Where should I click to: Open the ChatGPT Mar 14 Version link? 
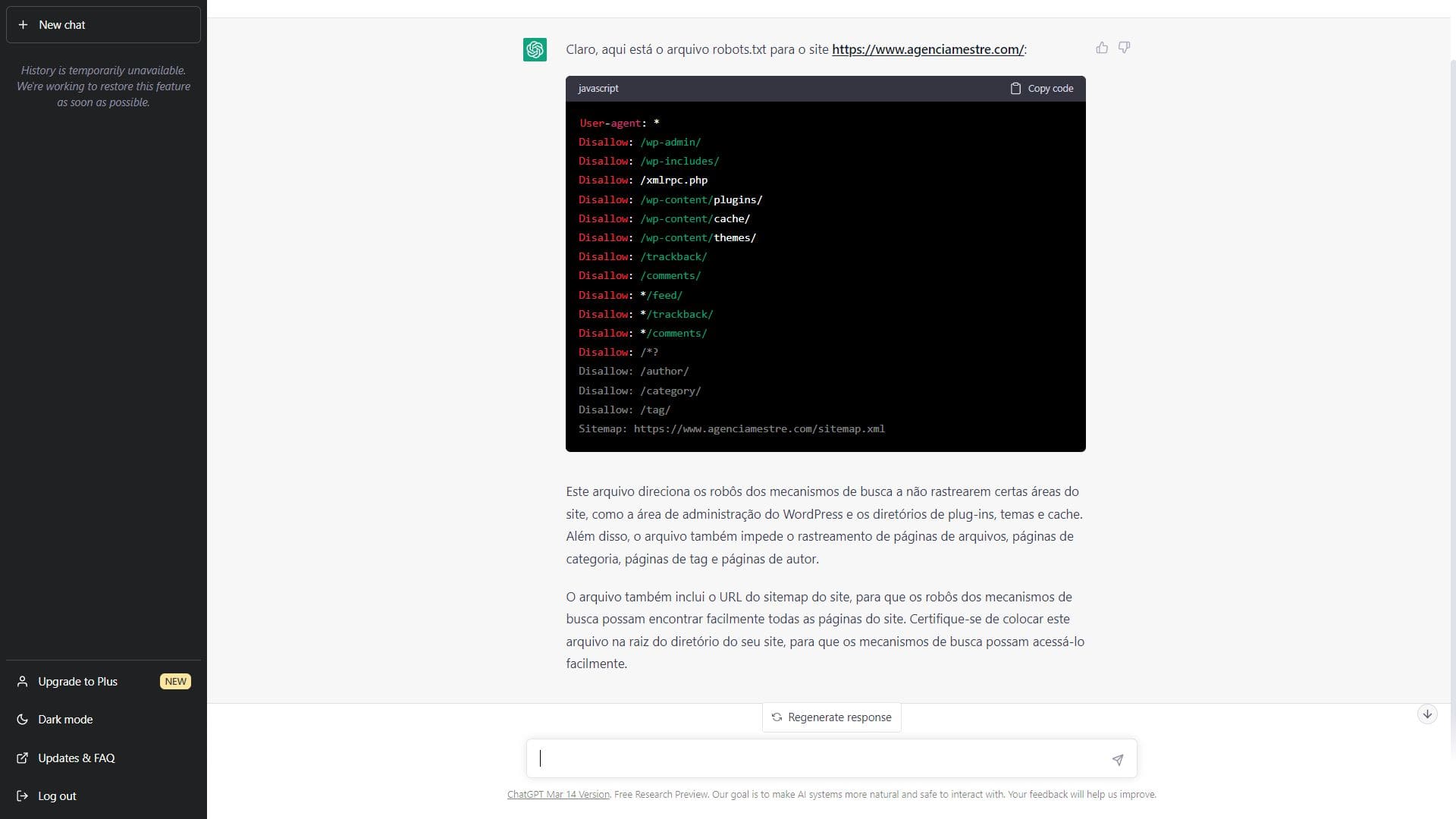coord(558,795)
